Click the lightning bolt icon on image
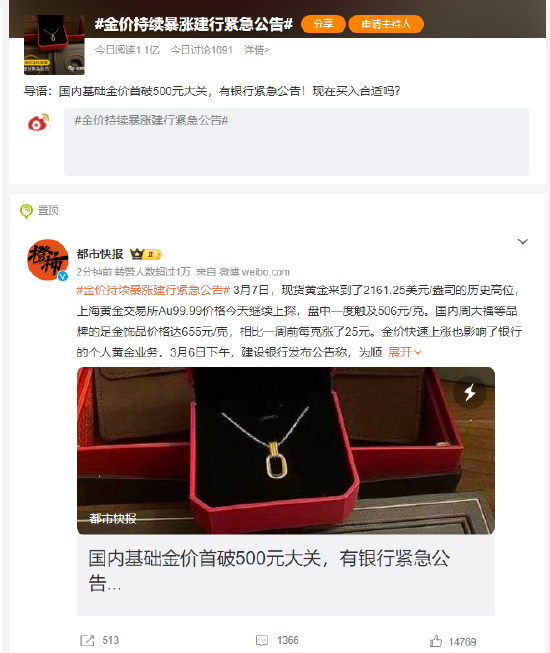 (x=470, y=392)
